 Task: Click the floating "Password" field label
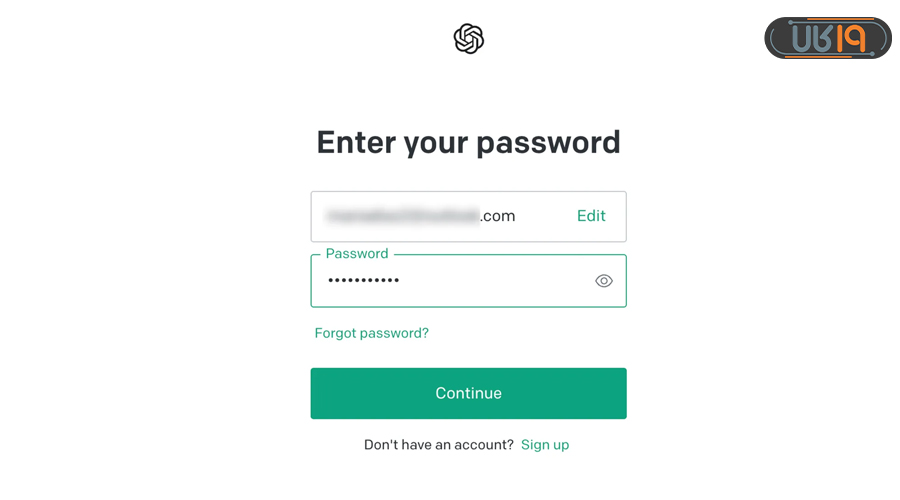357,254
